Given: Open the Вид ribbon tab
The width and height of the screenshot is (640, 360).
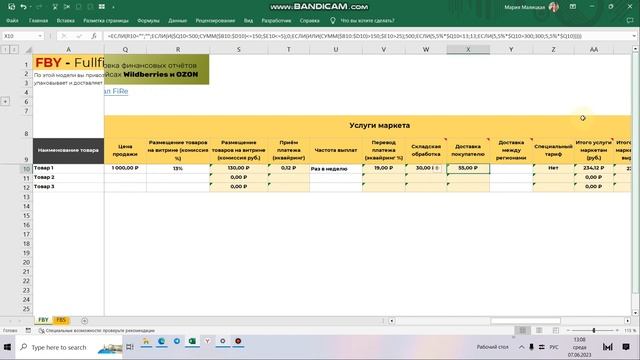Looking at the screenshot, I should (248, 20).
